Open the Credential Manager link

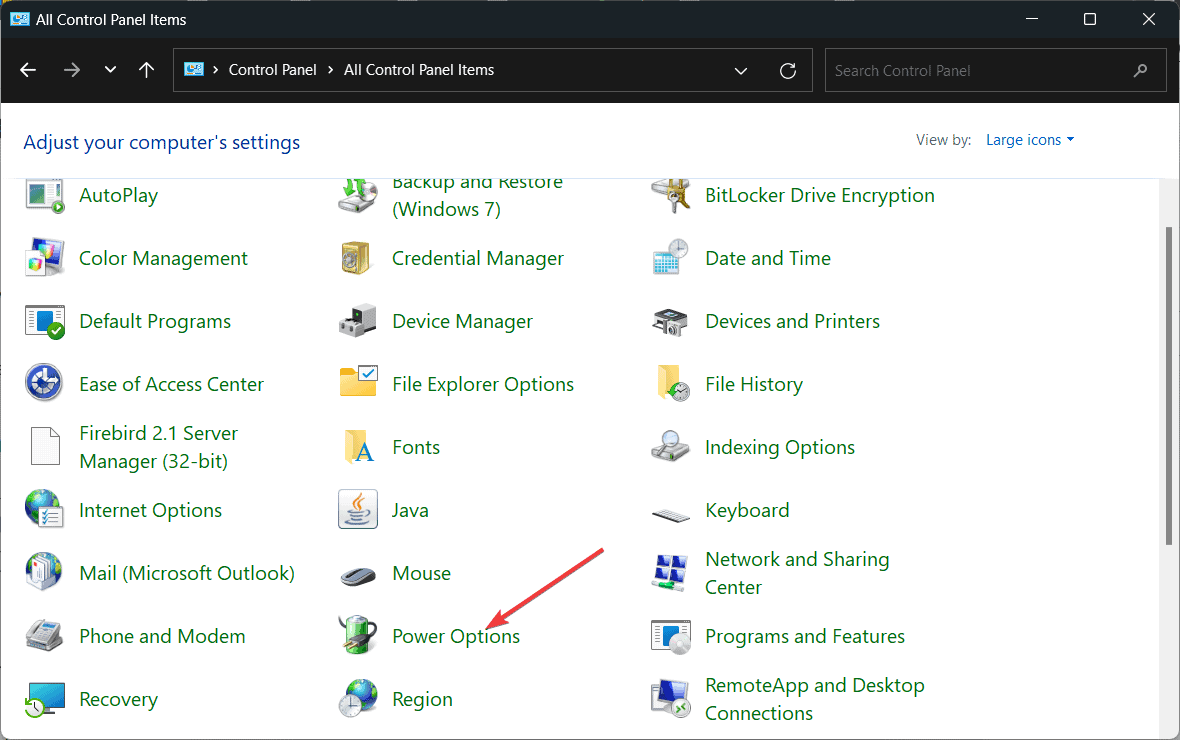click(x=478, y=258)
